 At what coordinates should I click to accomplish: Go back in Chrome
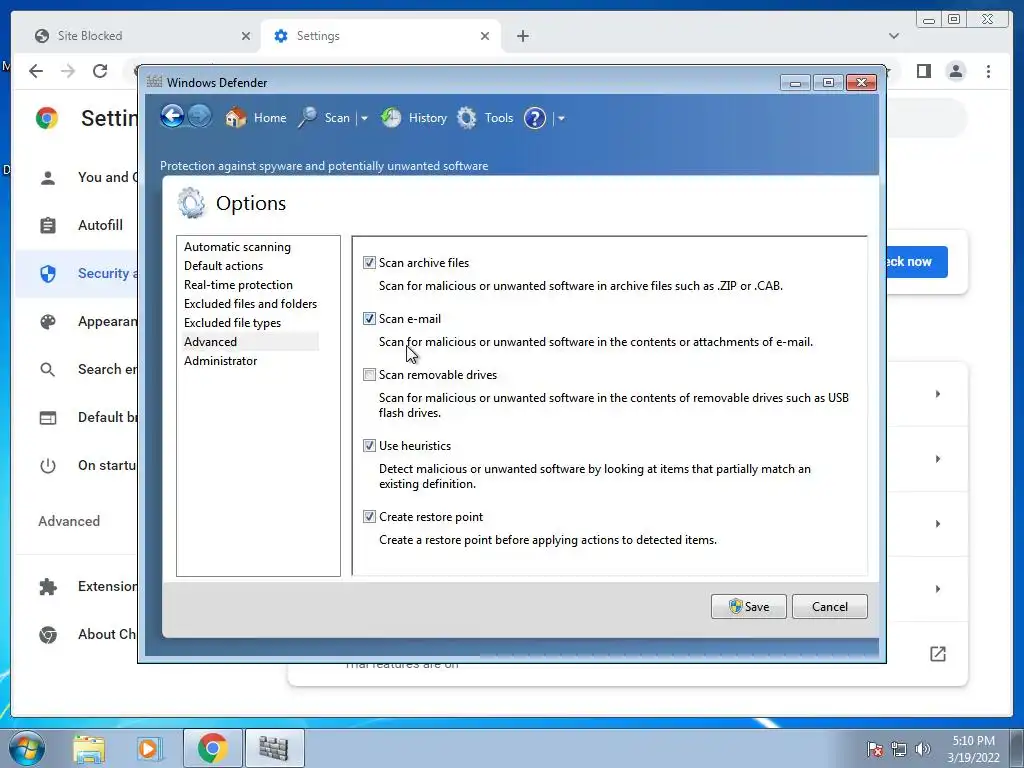point(36,71)
